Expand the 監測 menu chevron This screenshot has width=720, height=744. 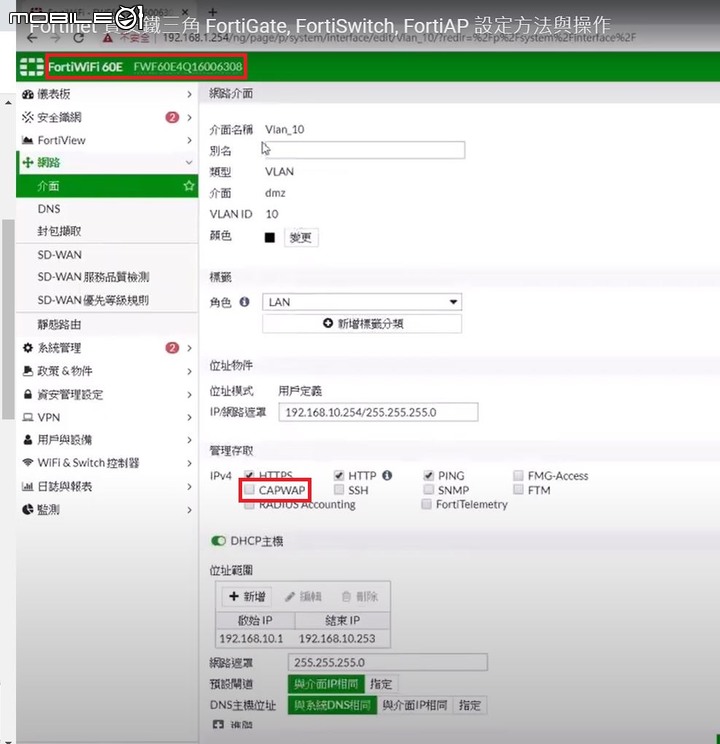[189, 510]
